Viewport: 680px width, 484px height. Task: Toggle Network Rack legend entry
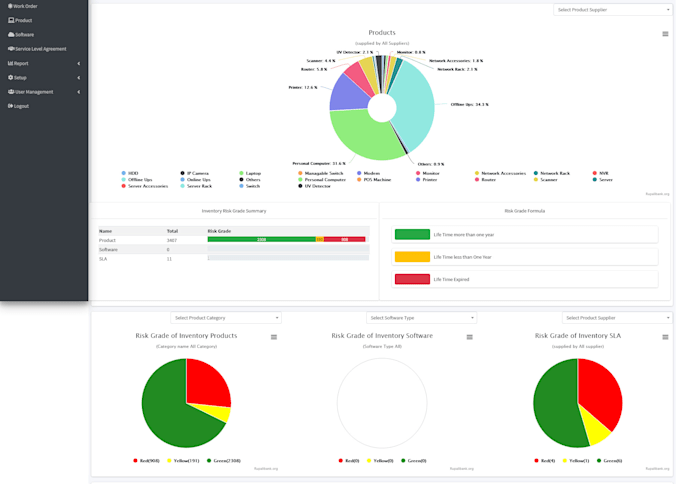pos(552,173)
